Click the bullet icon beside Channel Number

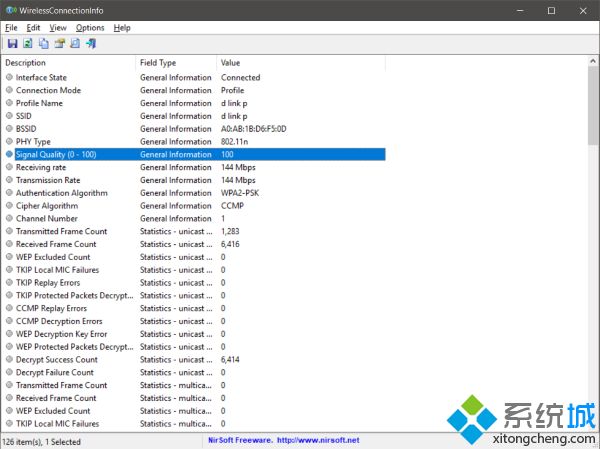(10, 218)
